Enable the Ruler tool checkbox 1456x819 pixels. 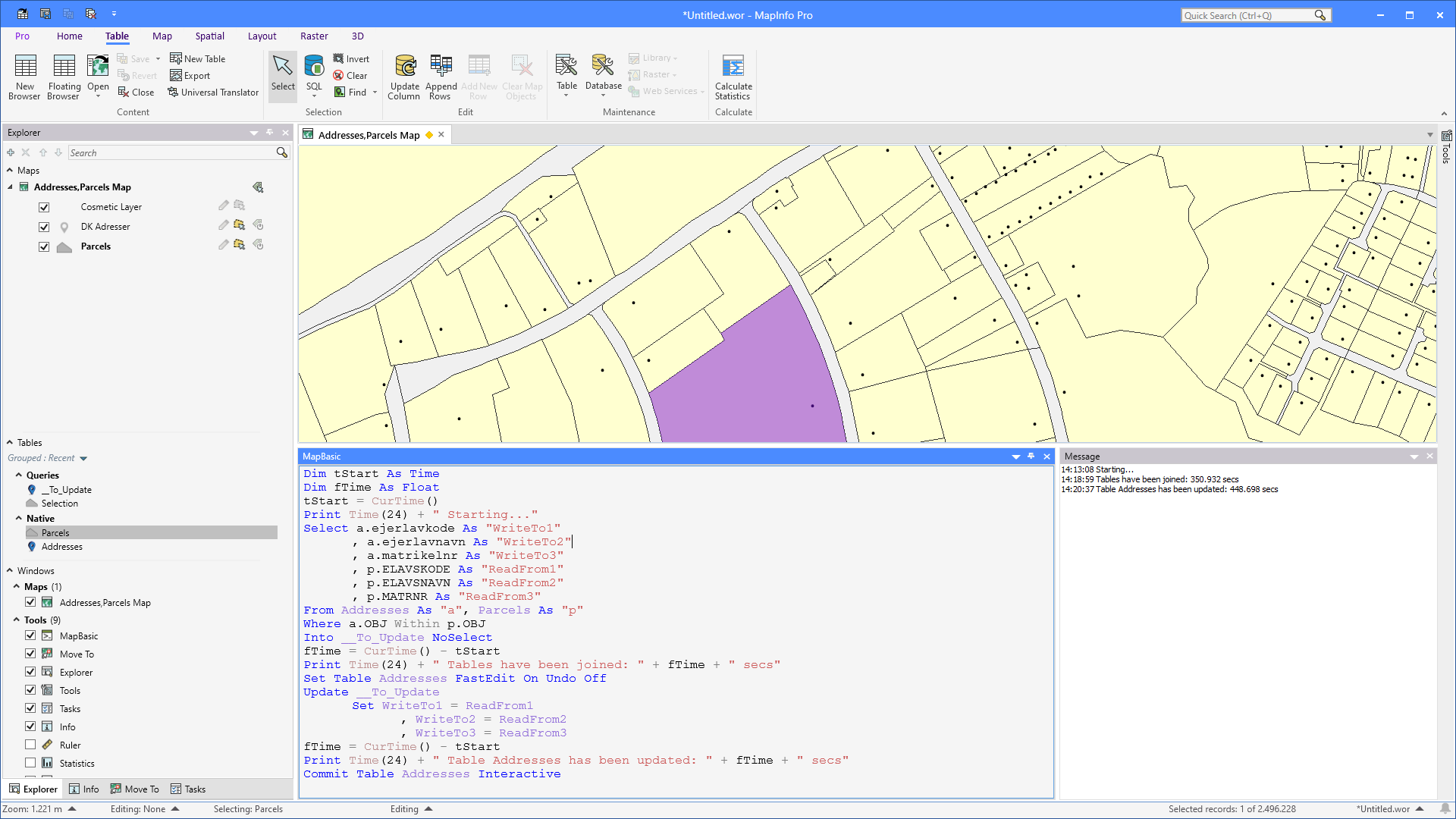[30, 744]
